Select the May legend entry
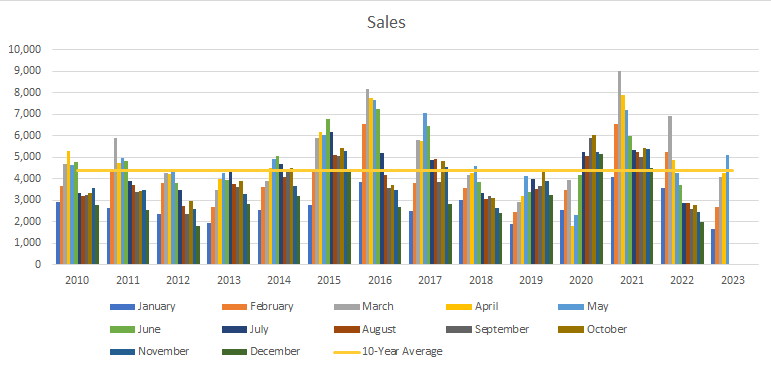This screenshot has height=367, width=771. (x=583, y=306)
